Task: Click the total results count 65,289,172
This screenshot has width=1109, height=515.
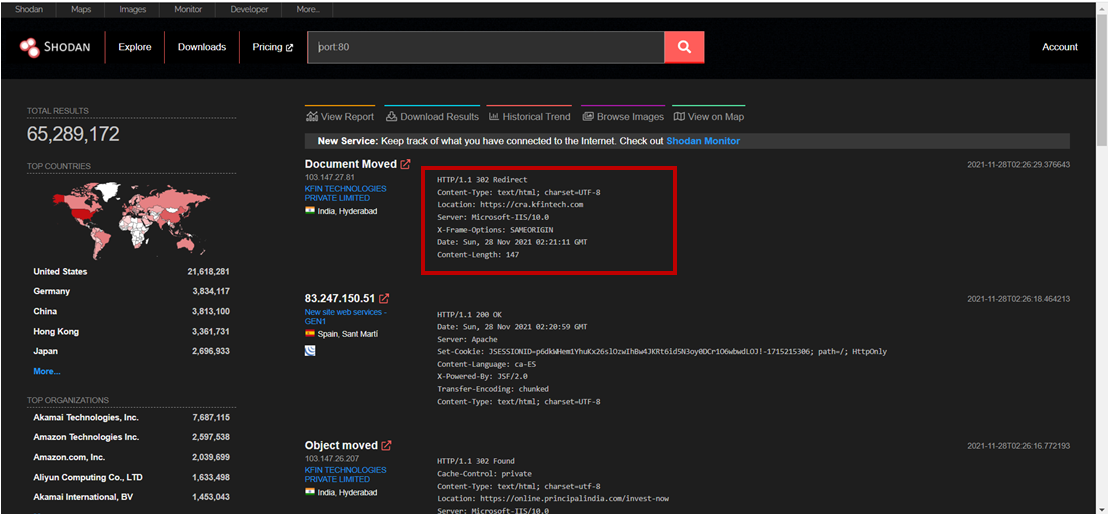Action: coord(74,134)
